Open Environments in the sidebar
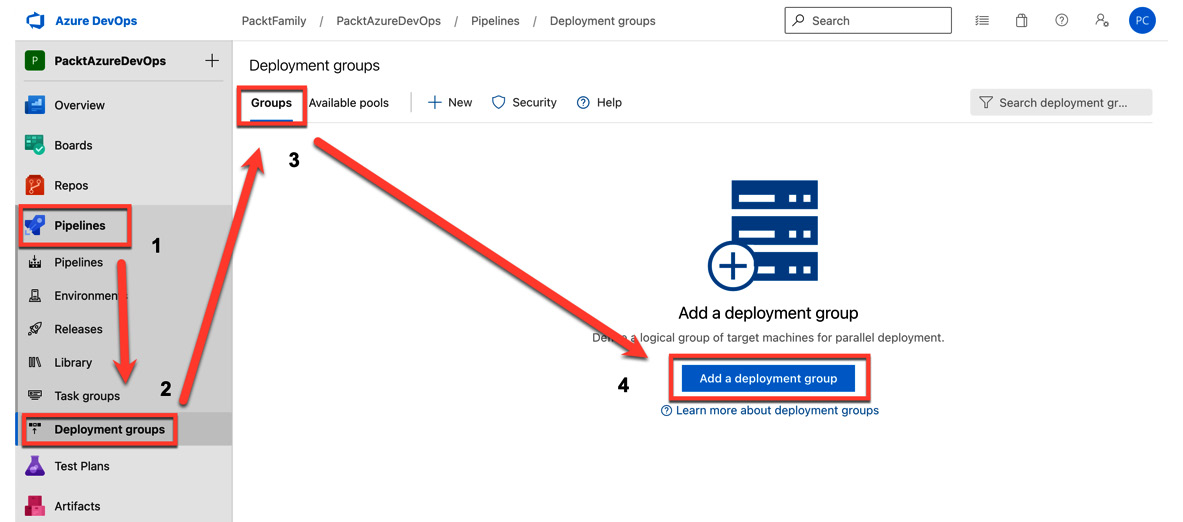Image resolution: width=1183 pixels, height=522 pixels. tap(91, 296)
